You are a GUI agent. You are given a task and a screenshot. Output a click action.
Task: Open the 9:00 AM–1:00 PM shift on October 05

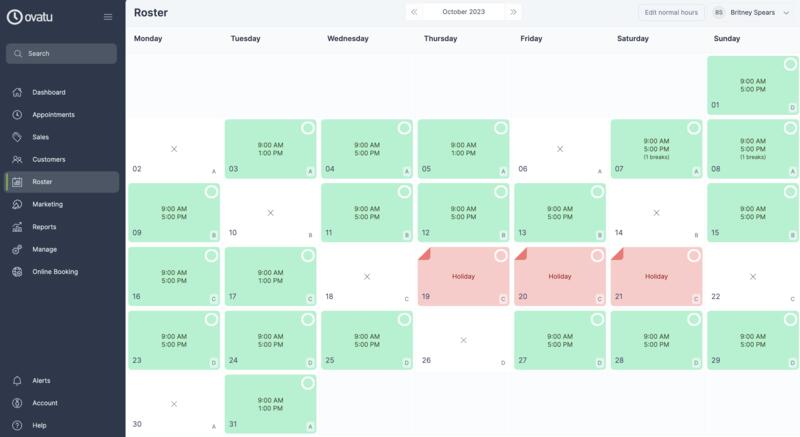tap(463, 149)
